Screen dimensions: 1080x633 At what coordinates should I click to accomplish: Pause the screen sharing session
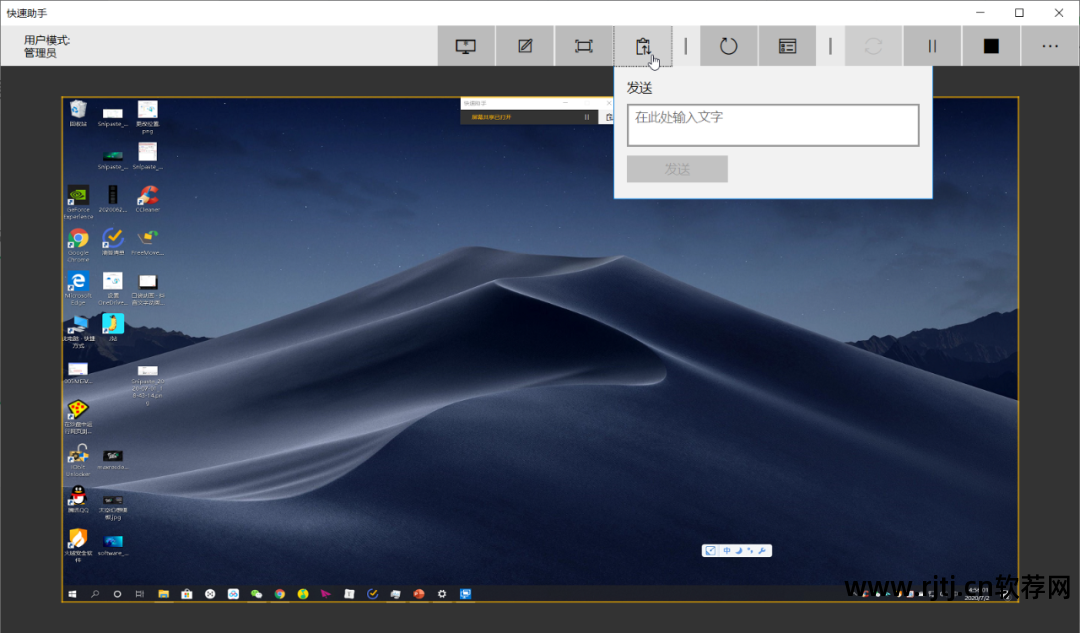[x=932, y=46]
